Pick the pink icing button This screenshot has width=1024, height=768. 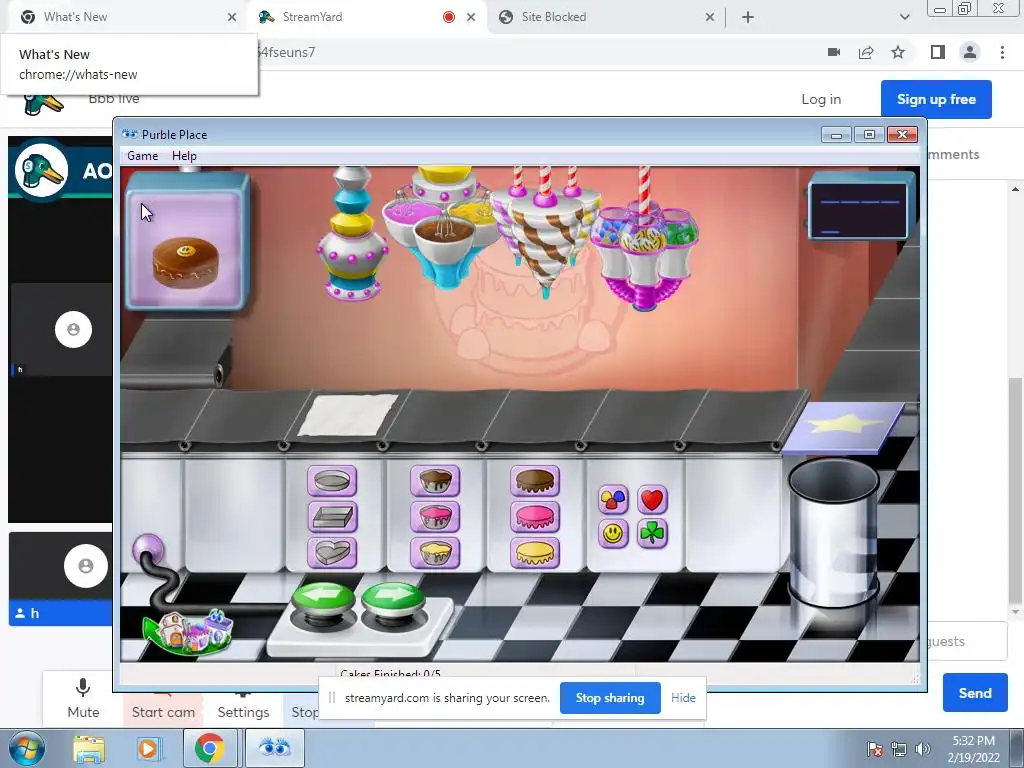[x=535, y=517]
